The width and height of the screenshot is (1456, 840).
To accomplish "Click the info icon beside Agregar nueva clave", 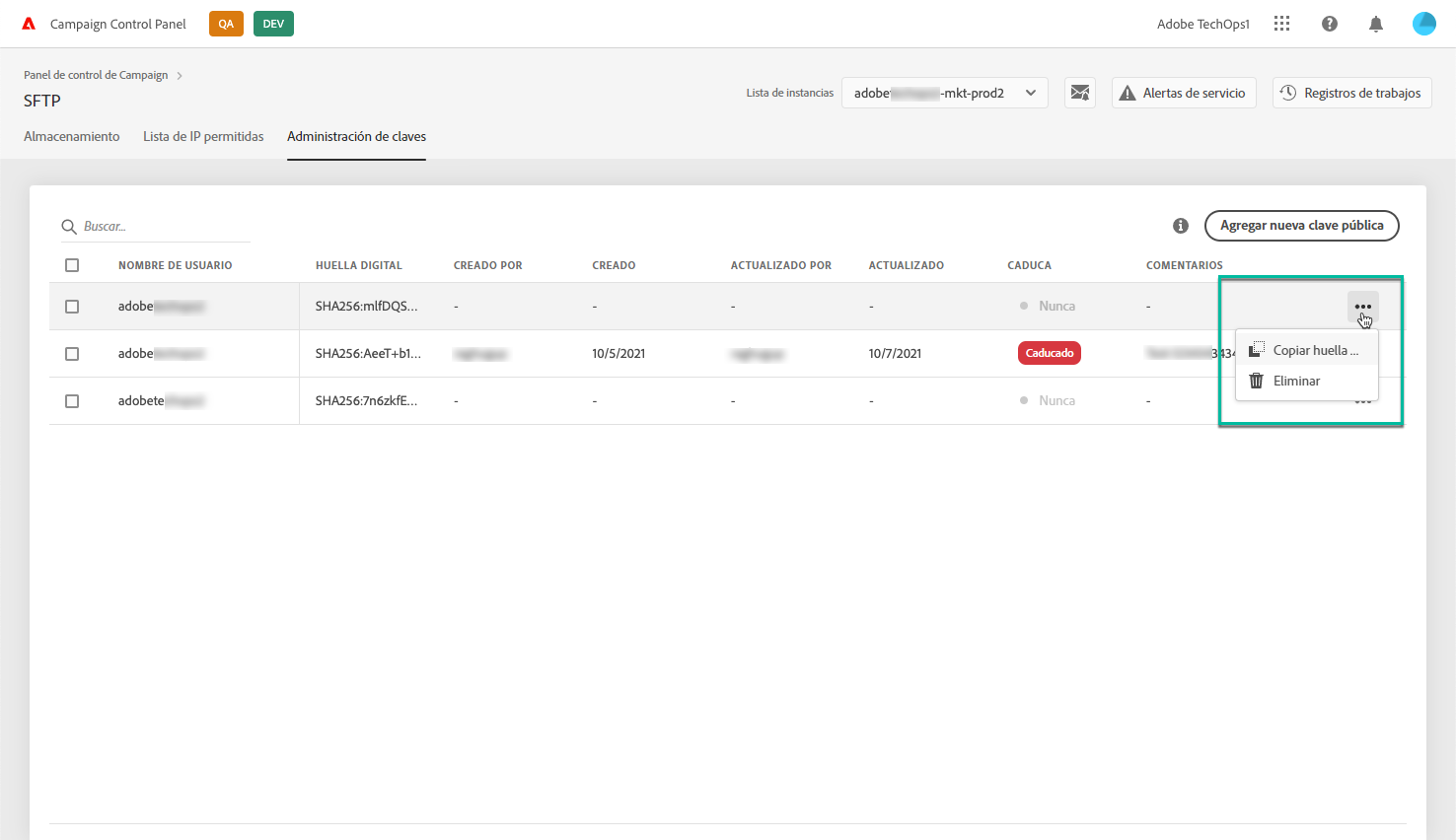I will click(x=1181, y=226).
